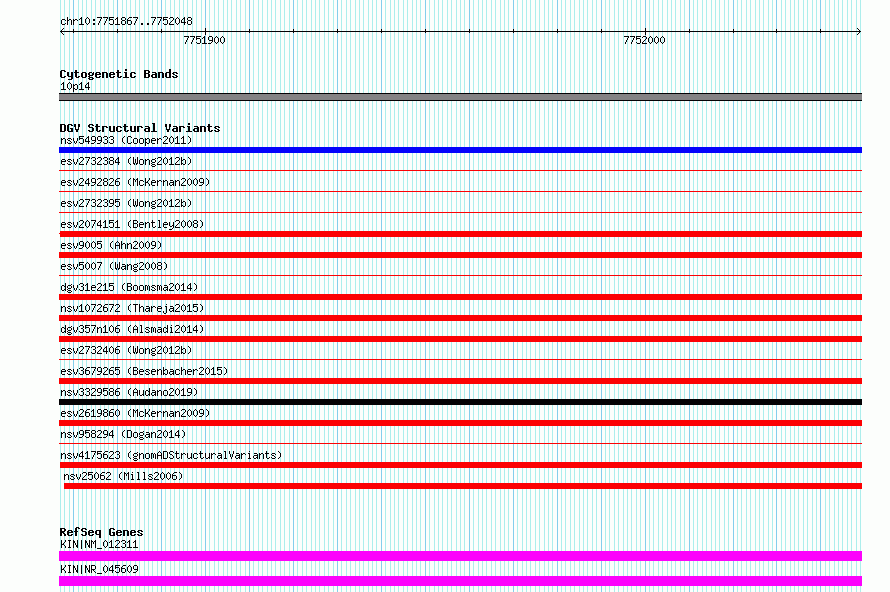Select the Cytogenetic Bands track title
Image resolution: width=890 pixels, height=592 pixels.
click(119, 74)
